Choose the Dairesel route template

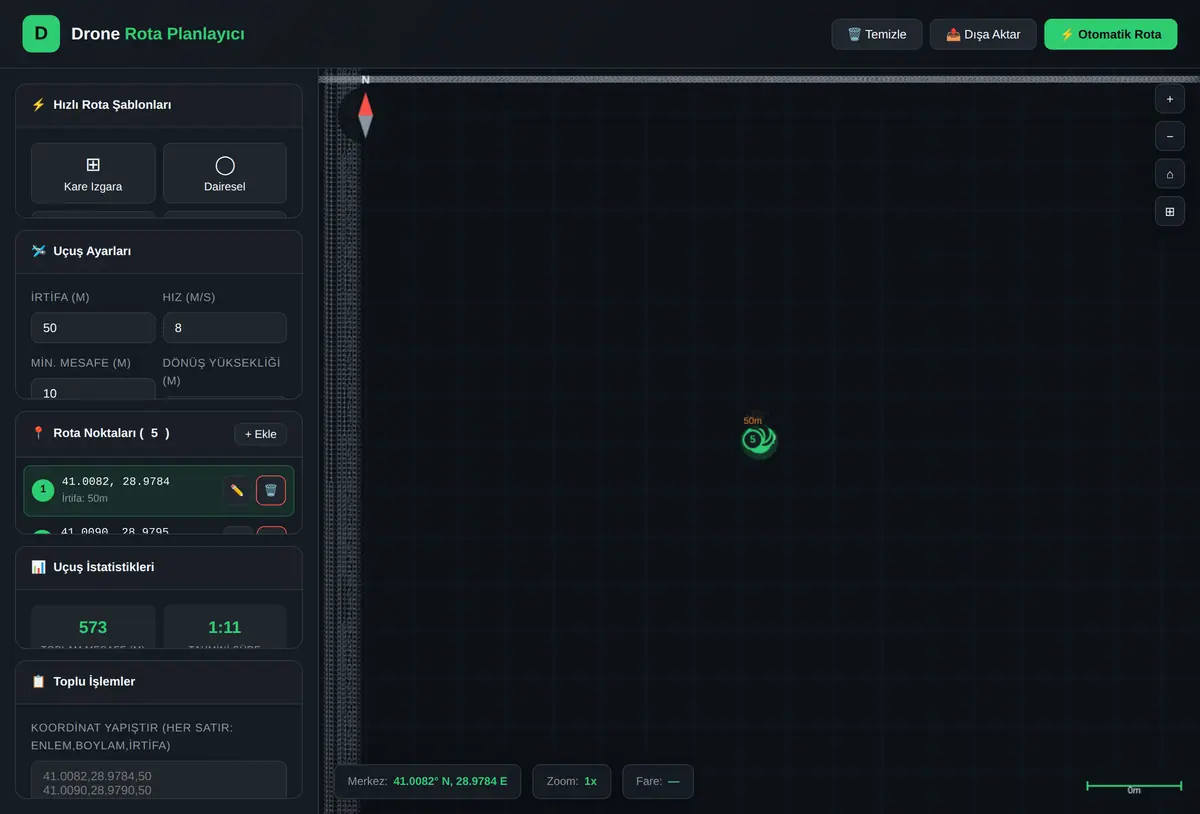(225, 173)
